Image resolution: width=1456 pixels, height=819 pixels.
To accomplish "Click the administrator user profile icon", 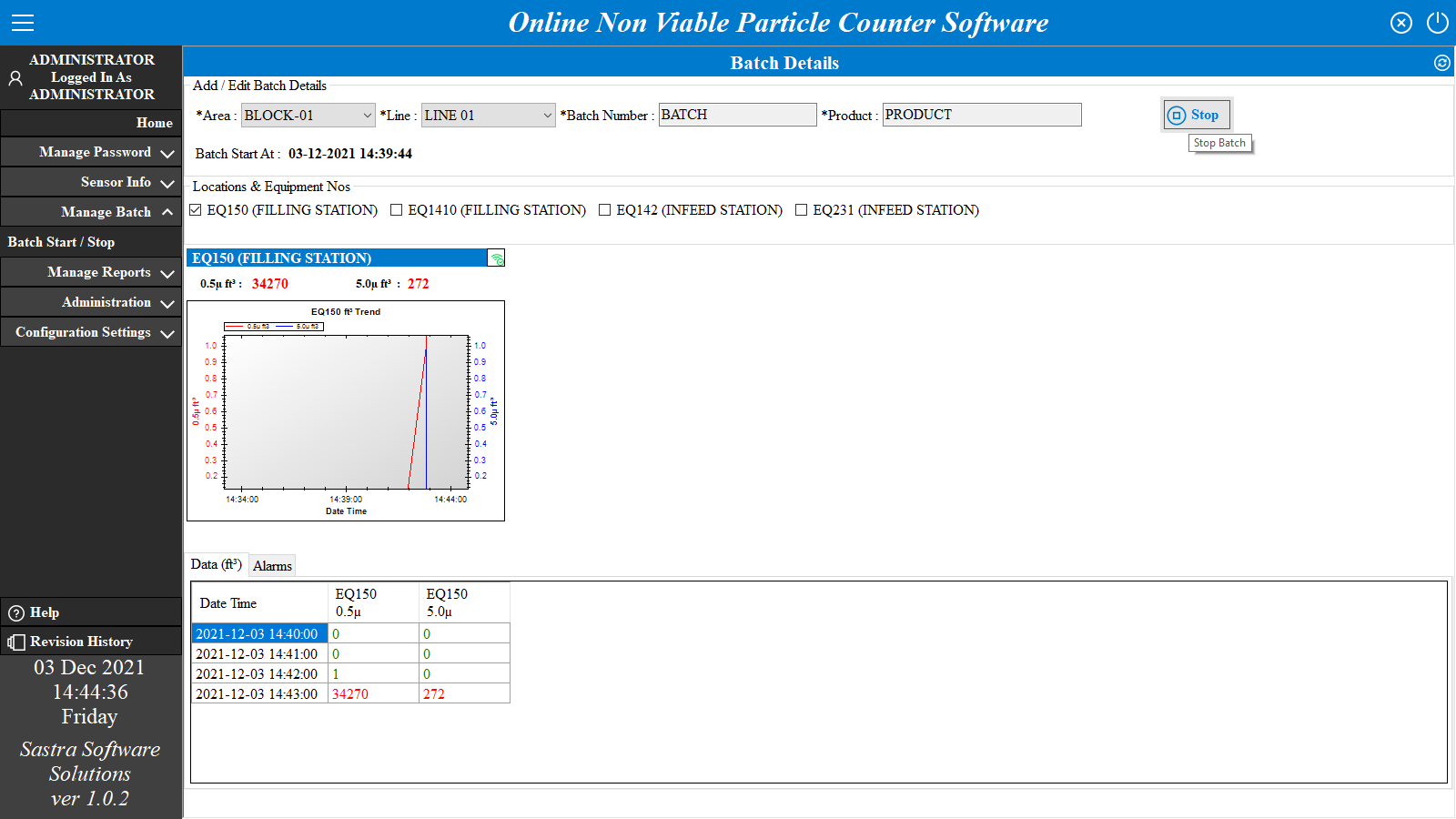I will 15,78.
